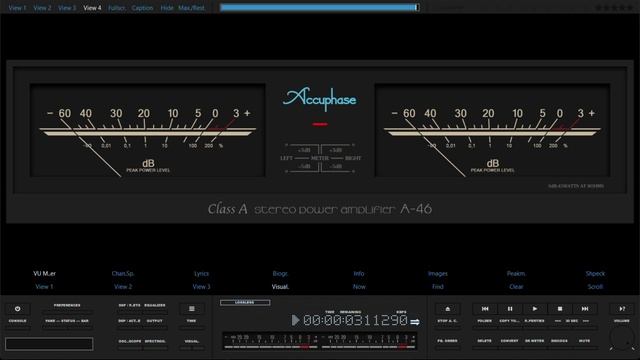Toggle the Pane Status Bar button

point(67,321)
